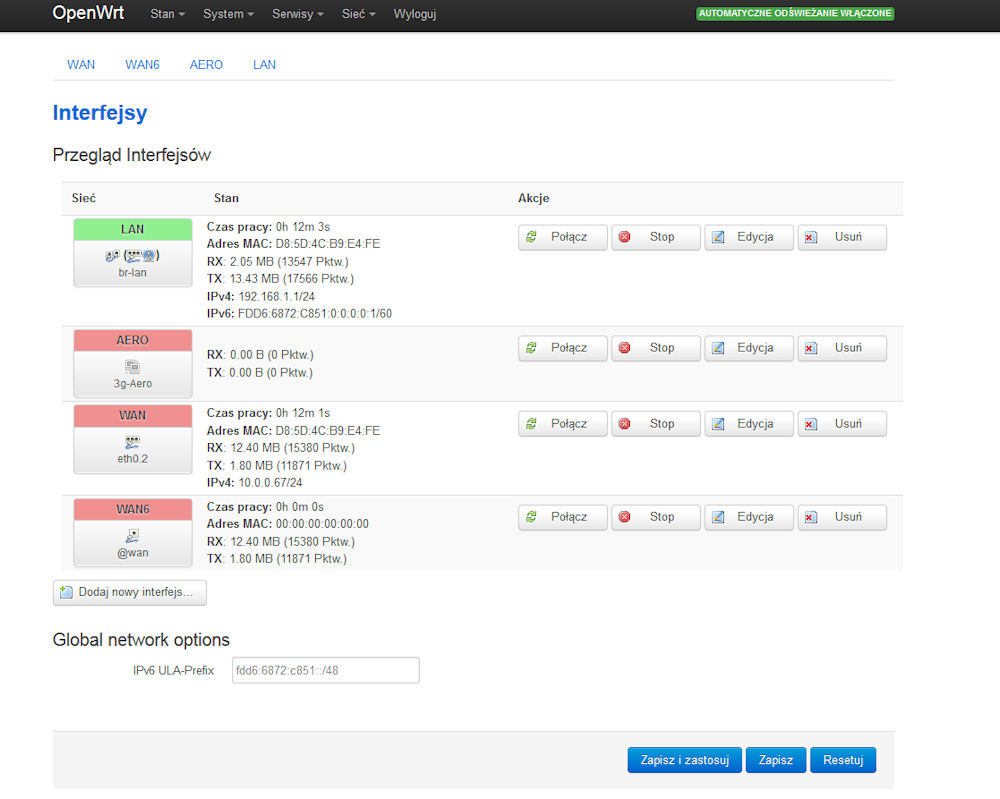Click the IPv6 ULA-Prefix input field
The width and height of the screenshot is (1000, 799).
[325, 670]
